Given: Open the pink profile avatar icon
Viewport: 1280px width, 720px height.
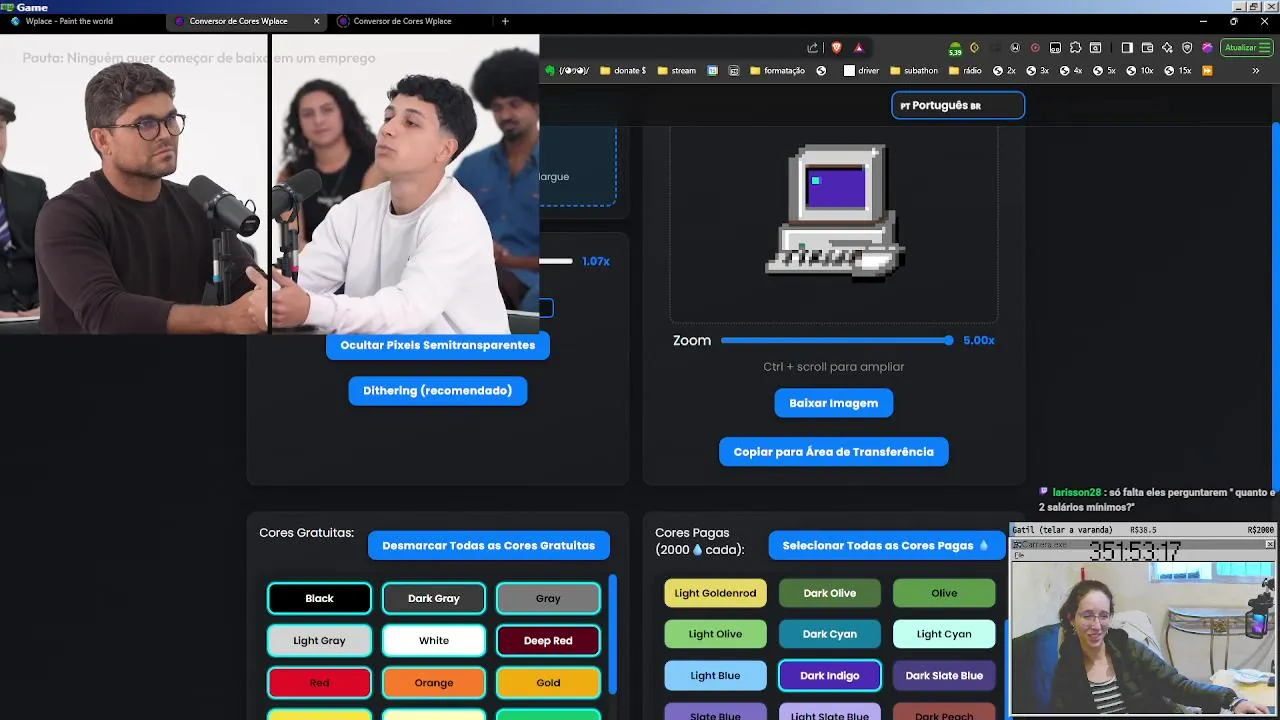Looking at the screenshot, I should pyautogui.click(x=1207, y=48).
